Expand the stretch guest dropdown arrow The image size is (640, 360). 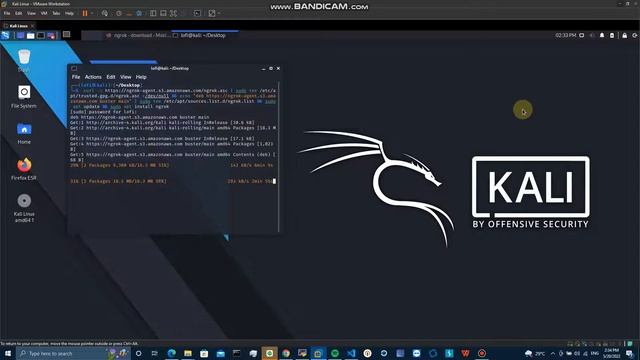(x=219, y=13)
